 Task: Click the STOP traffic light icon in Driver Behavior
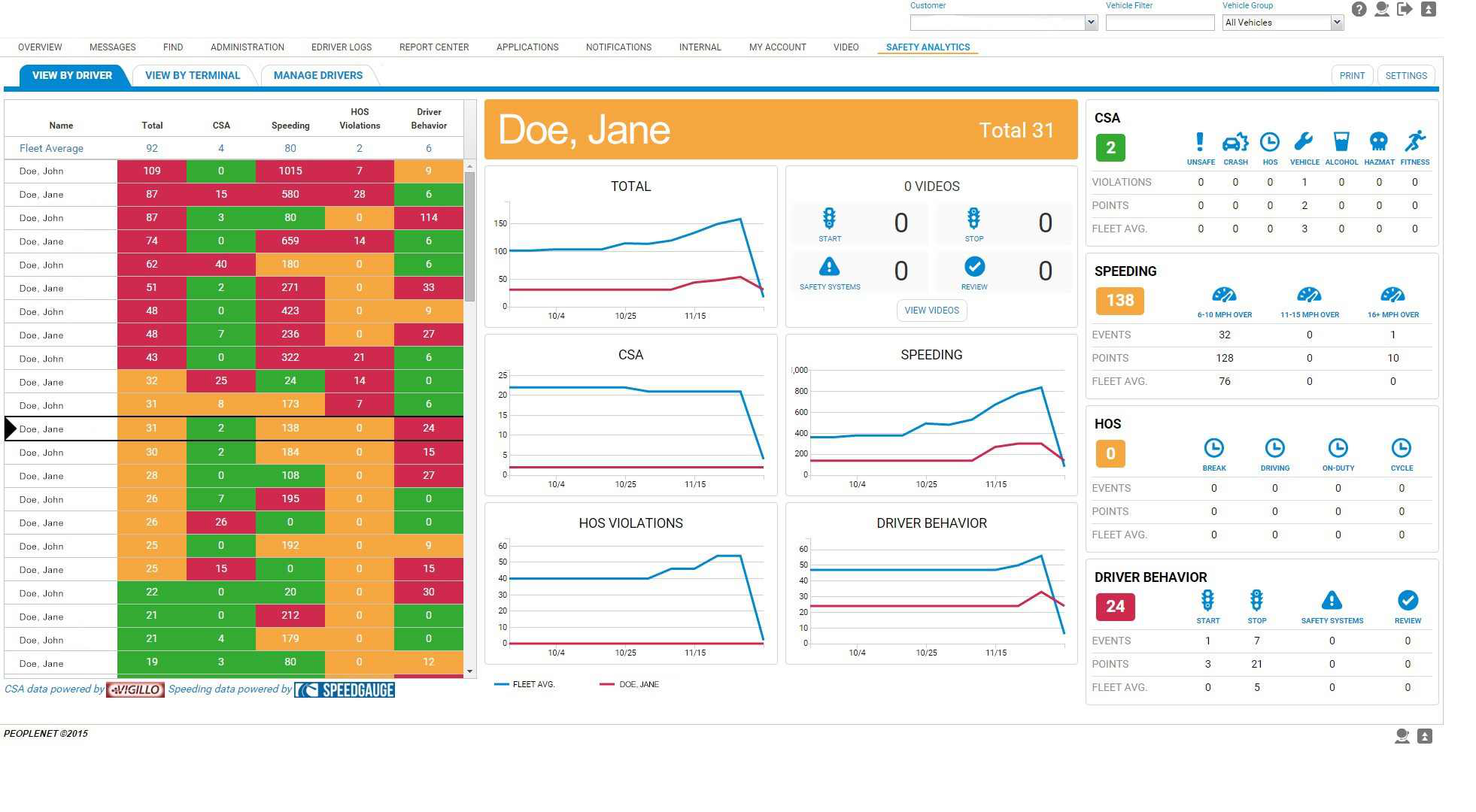pyautogui.click(x=1256, y=600)
